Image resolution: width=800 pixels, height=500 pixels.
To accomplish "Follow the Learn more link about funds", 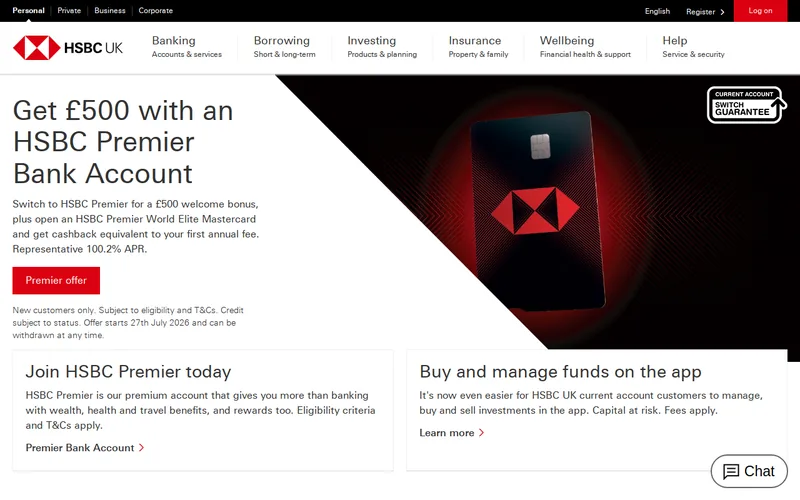I will [x=447, y=433].
